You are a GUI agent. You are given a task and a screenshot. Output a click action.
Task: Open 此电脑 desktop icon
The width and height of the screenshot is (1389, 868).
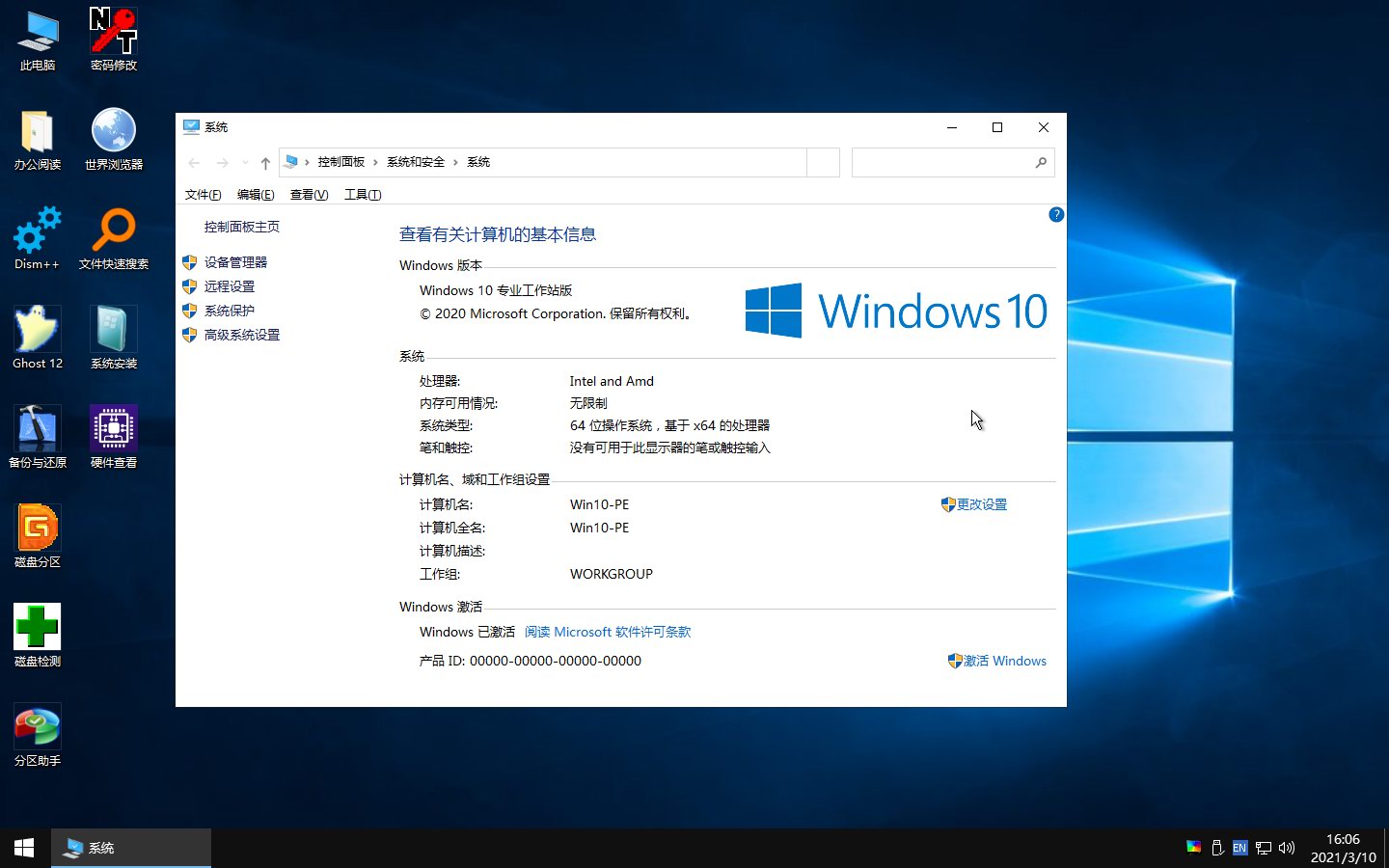pos(38,41)
